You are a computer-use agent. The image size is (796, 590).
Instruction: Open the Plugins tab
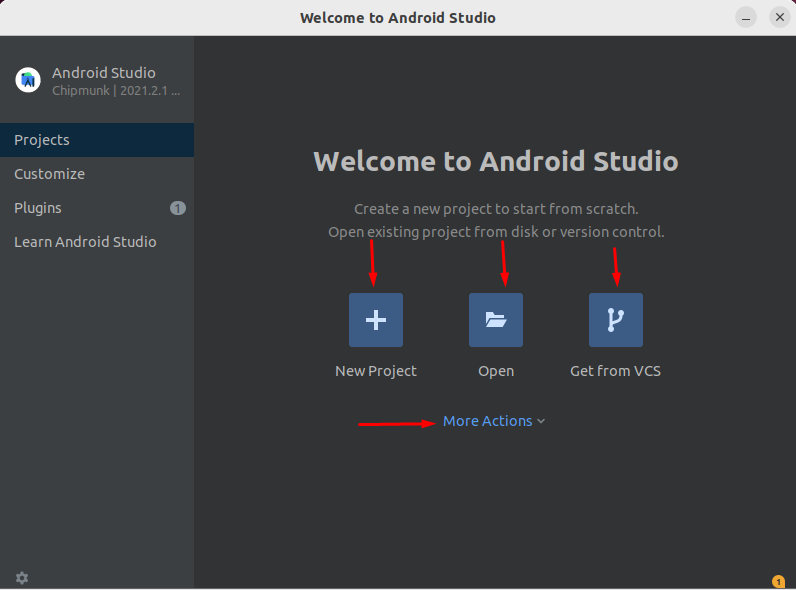pyautogui.click(x=97, y=208)
